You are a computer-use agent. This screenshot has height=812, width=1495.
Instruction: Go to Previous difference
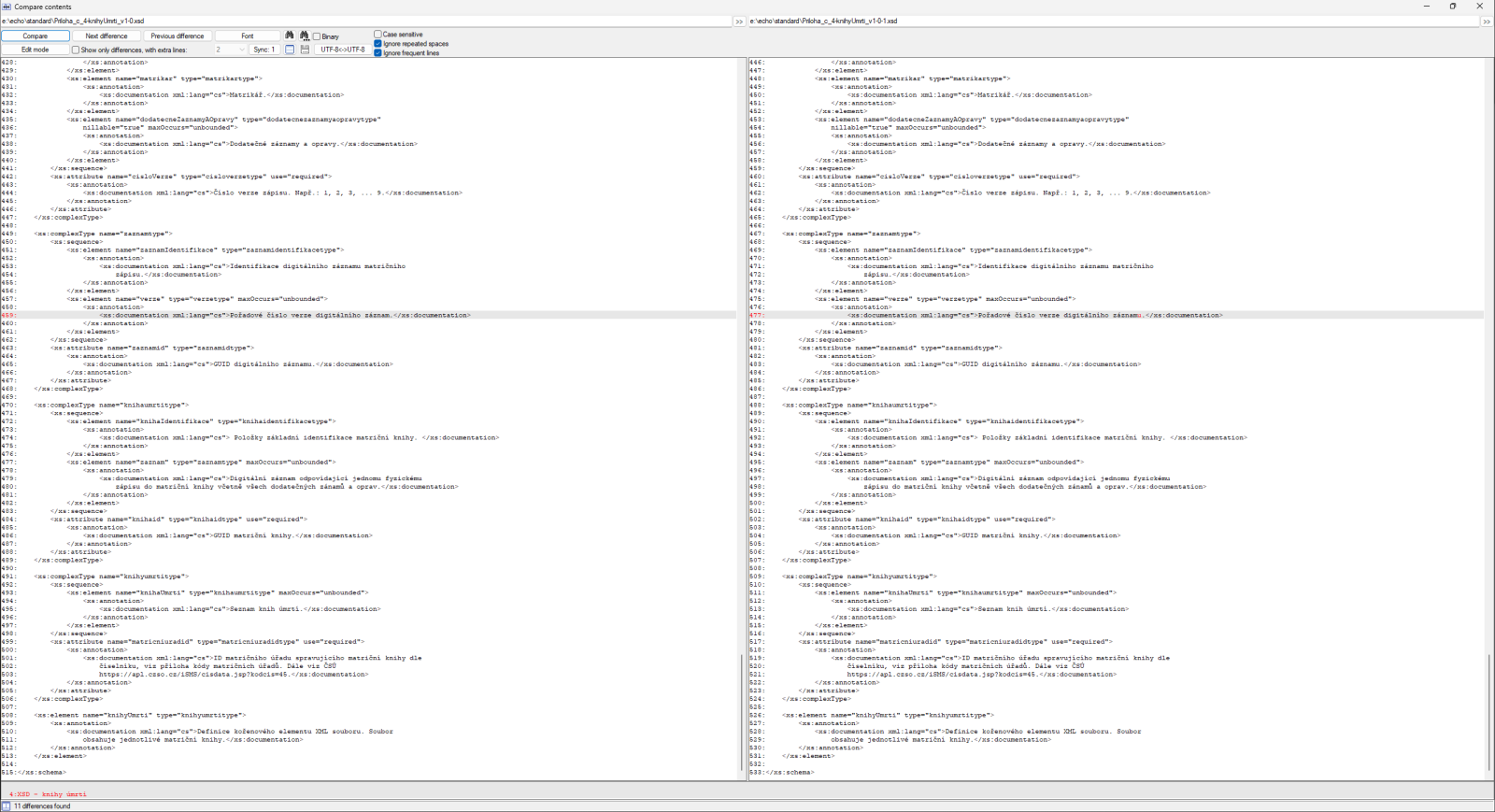tap(178, 36)
